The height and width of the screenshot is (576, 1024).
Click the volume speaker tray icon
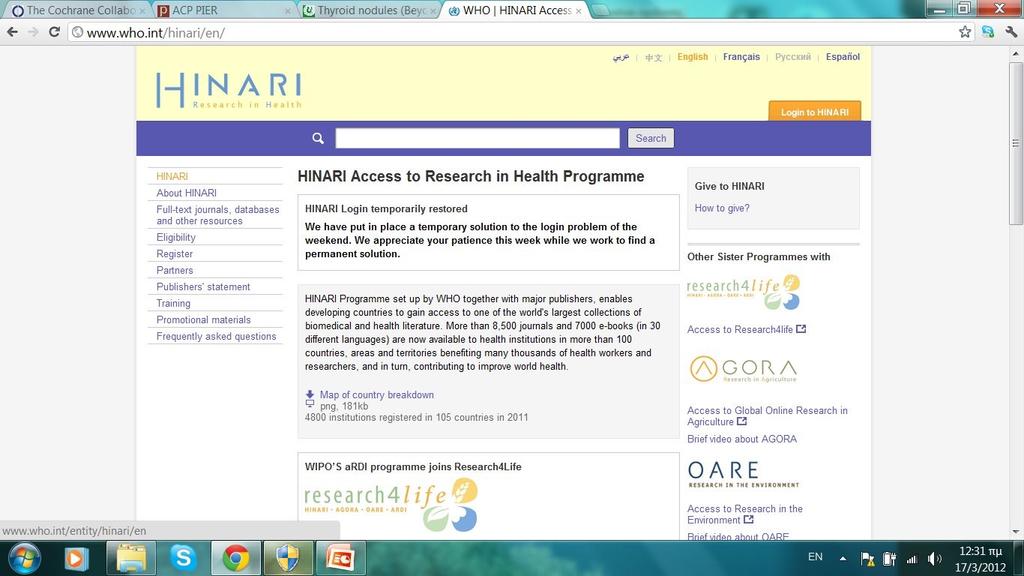tap(935, 558)
